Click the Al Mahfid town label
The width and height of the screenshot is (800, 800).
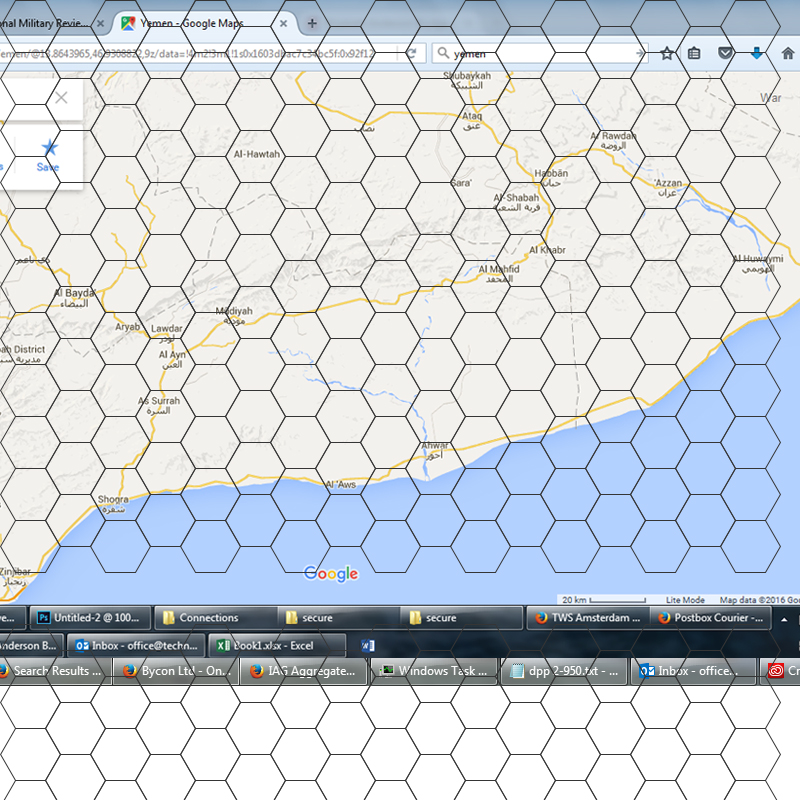point(499,273)
